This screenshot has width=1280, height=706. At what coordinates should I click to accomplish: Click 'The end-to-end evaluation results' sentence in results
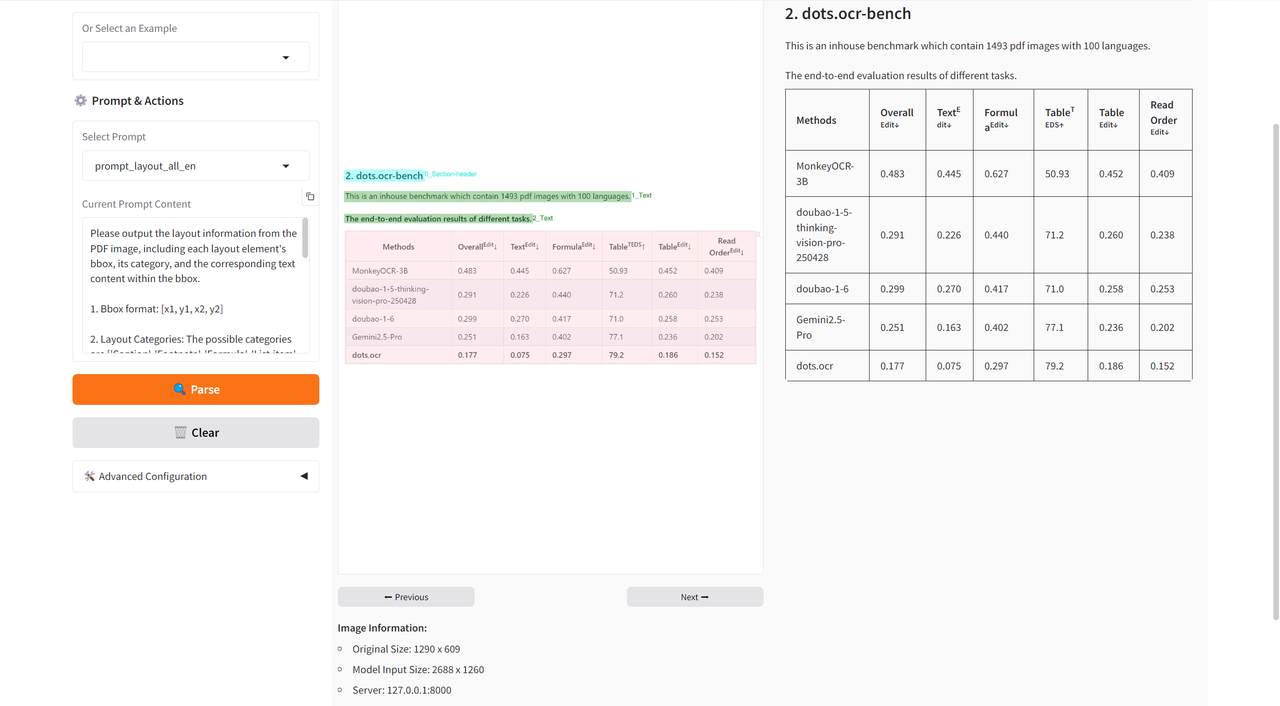tap(900, 76)
